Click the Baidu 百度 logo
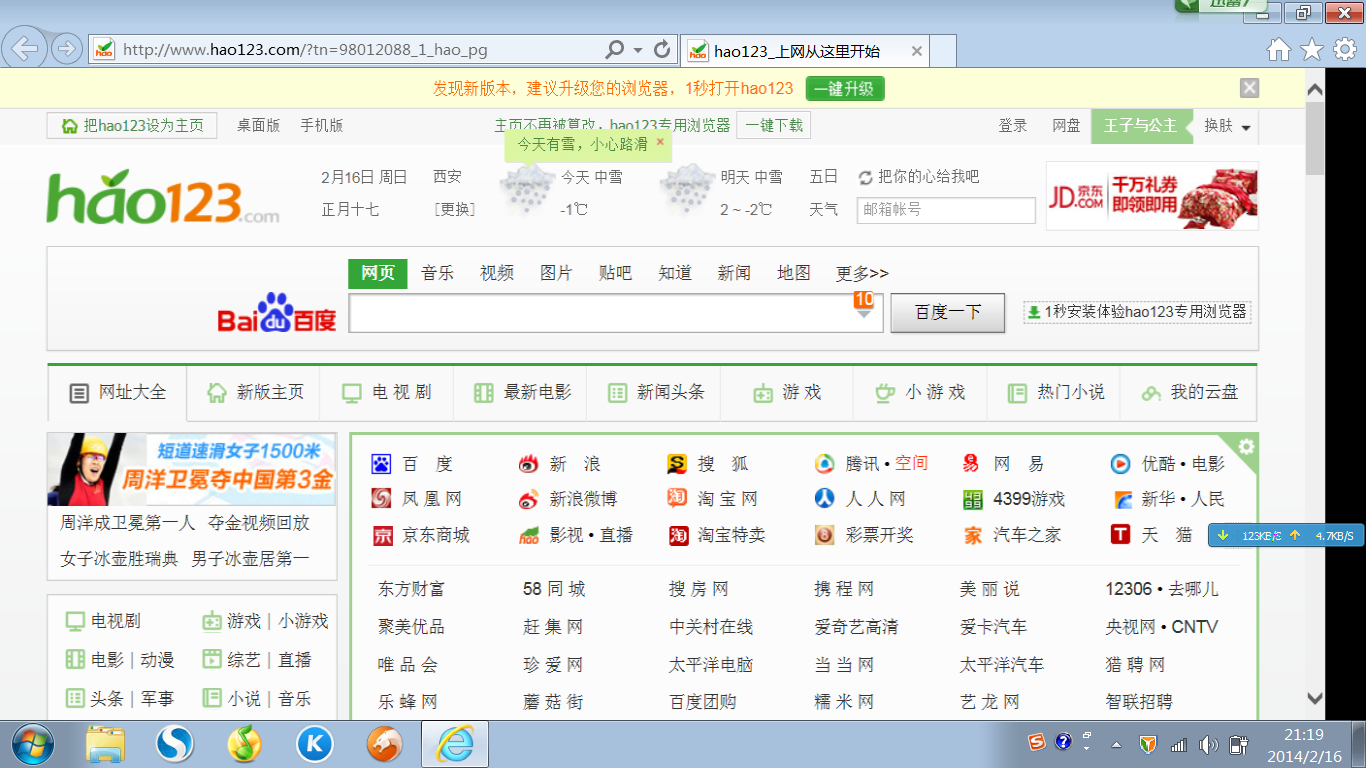This screenshot has width=1366, height=768. [x=277, y=312]
